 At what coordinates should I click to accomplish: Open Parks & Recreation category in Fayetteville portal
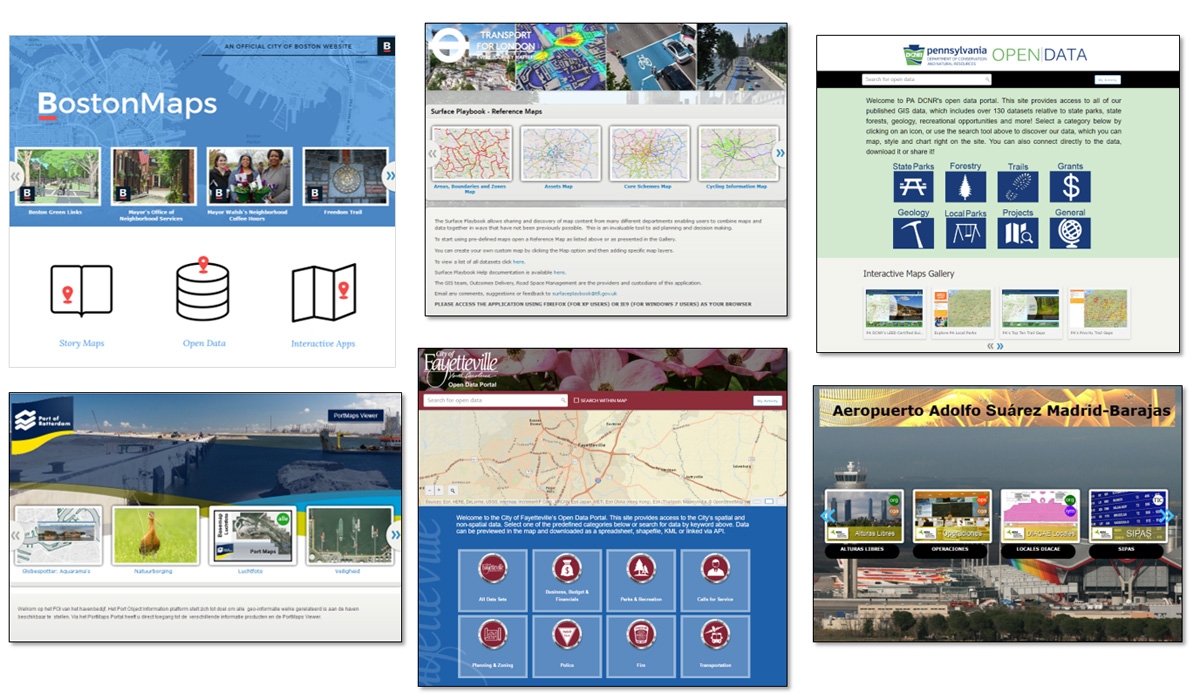(x=640, y=579)
